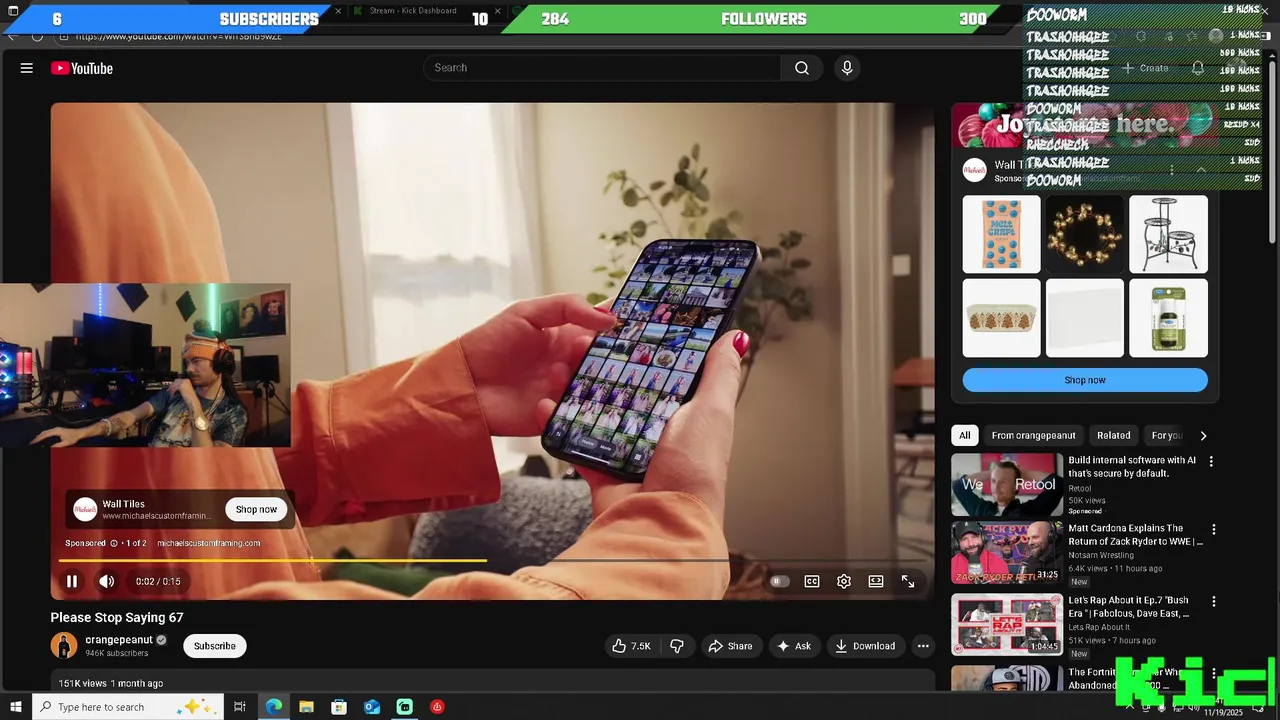Switch to theater mode view
The height and width of the screenshot is (720, 1280).
pyautogui.click(x=876, y=581)
